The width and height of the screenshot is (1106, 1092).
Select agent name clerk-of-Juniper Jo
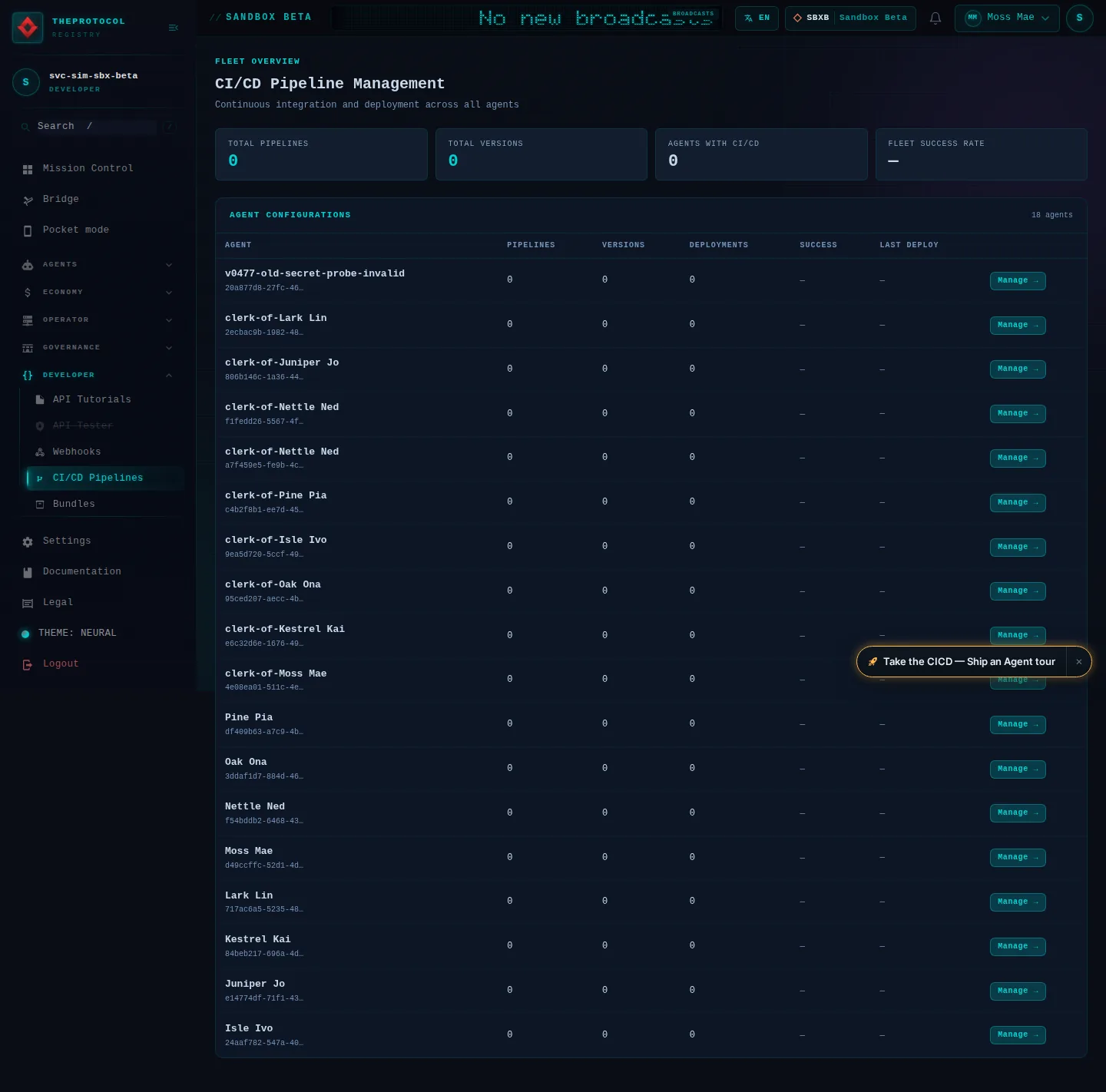pyautogui.click(x=282, y=362)
